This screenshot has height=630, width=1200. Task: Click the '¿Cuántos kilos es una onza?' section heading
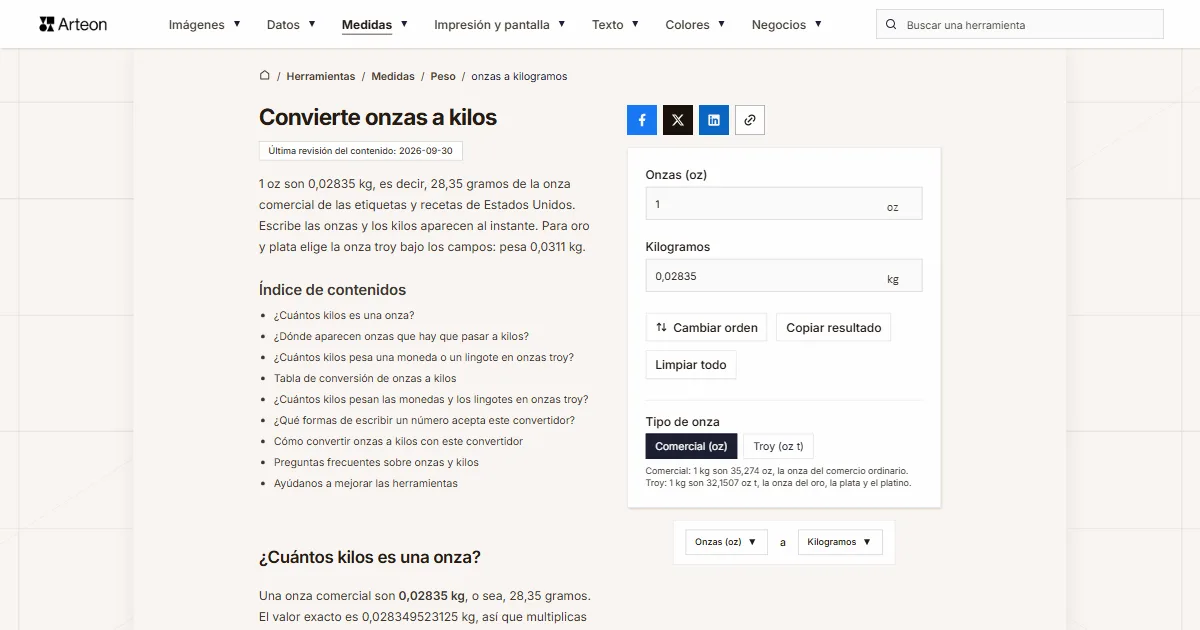coord(370,557)
